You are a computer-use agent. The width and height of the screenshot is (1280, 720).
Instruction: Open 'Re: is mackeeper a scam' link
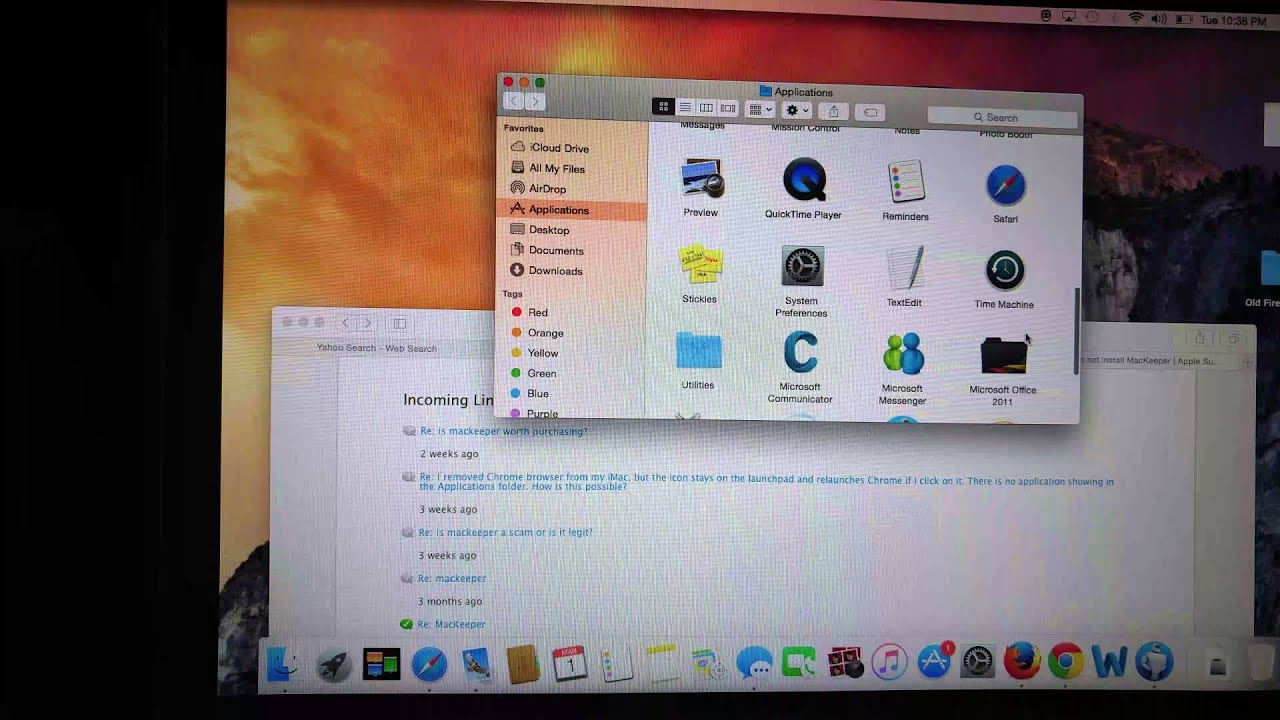click(505, 533)
